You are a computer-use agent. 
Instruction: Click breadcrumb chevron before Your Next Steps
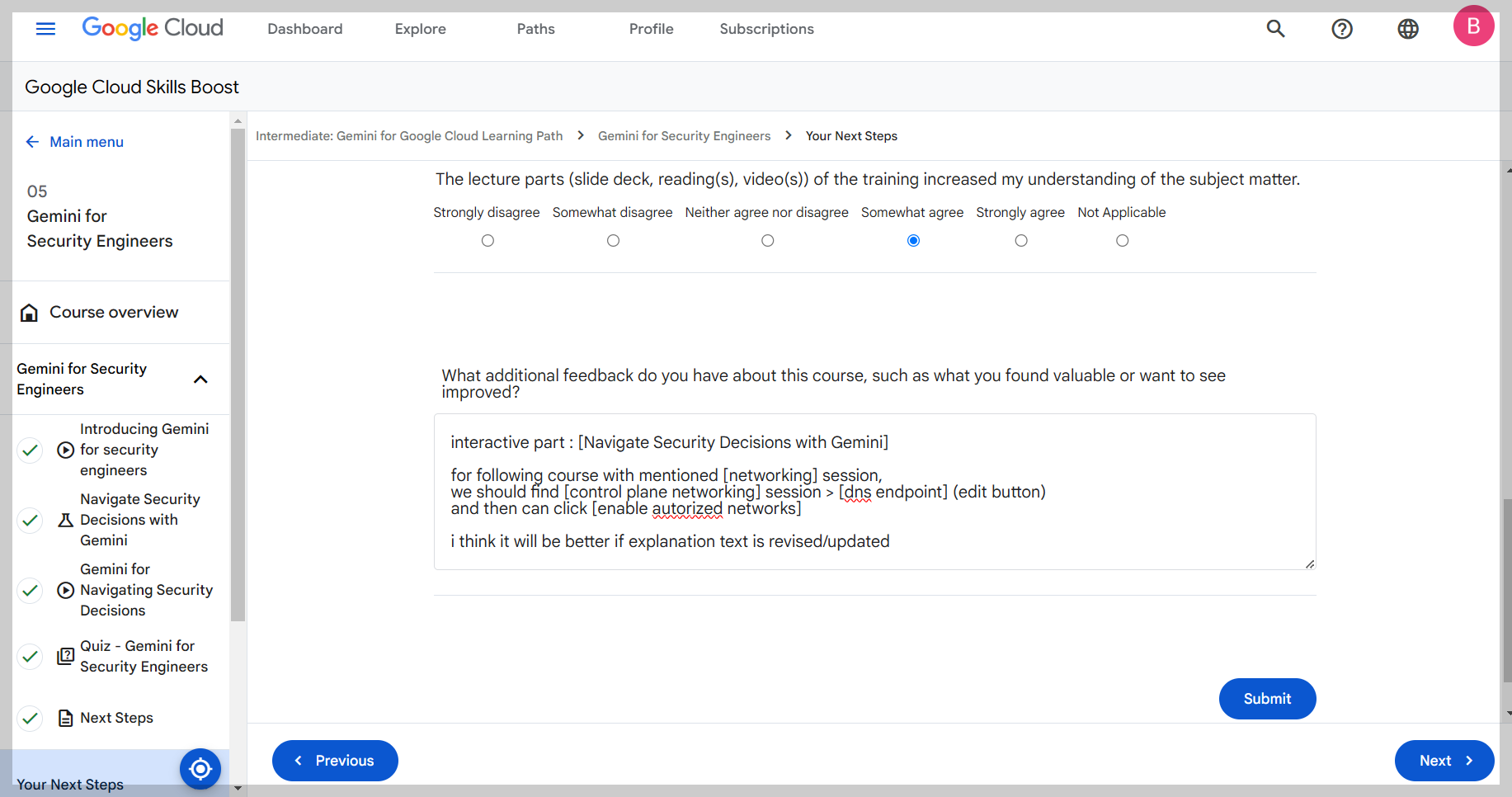[x=789, y=135]
